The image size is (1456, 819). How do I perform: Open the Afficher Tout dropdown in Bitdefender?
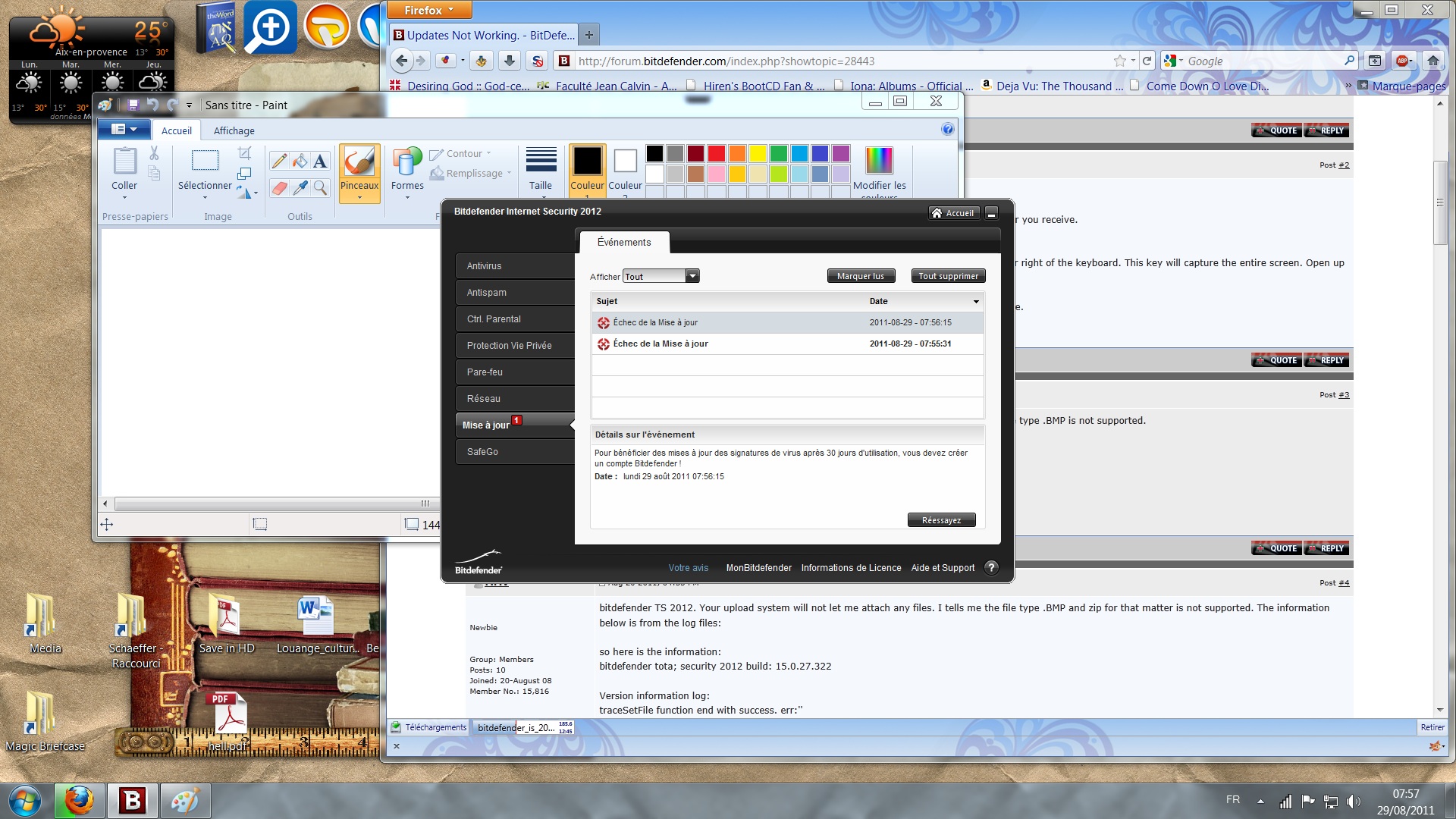click(x=661, y=276)
